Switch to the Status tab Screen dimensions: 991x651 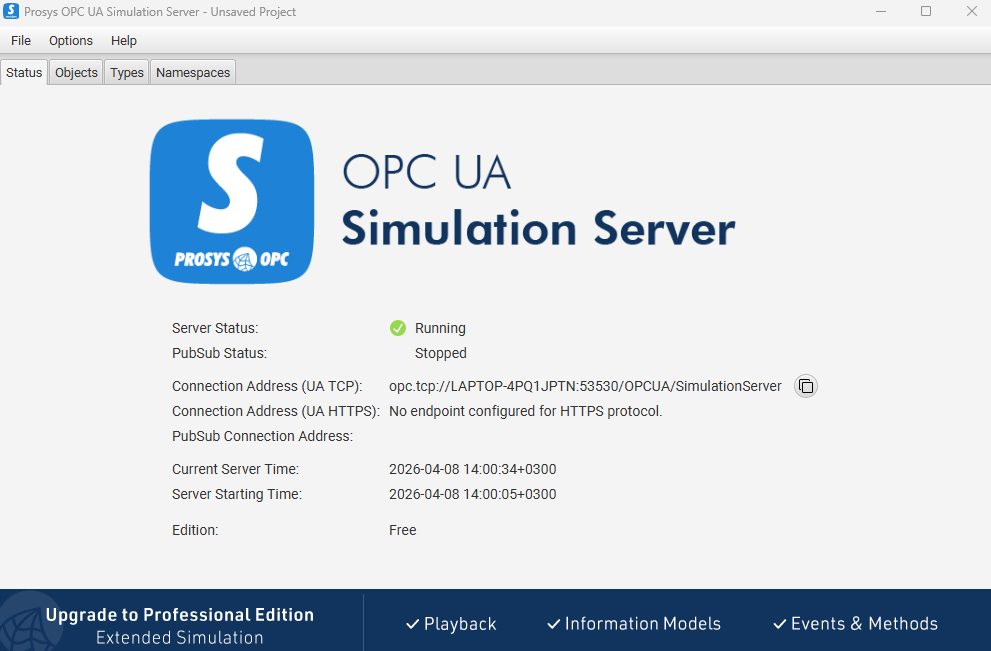click(x=24, y=73)
